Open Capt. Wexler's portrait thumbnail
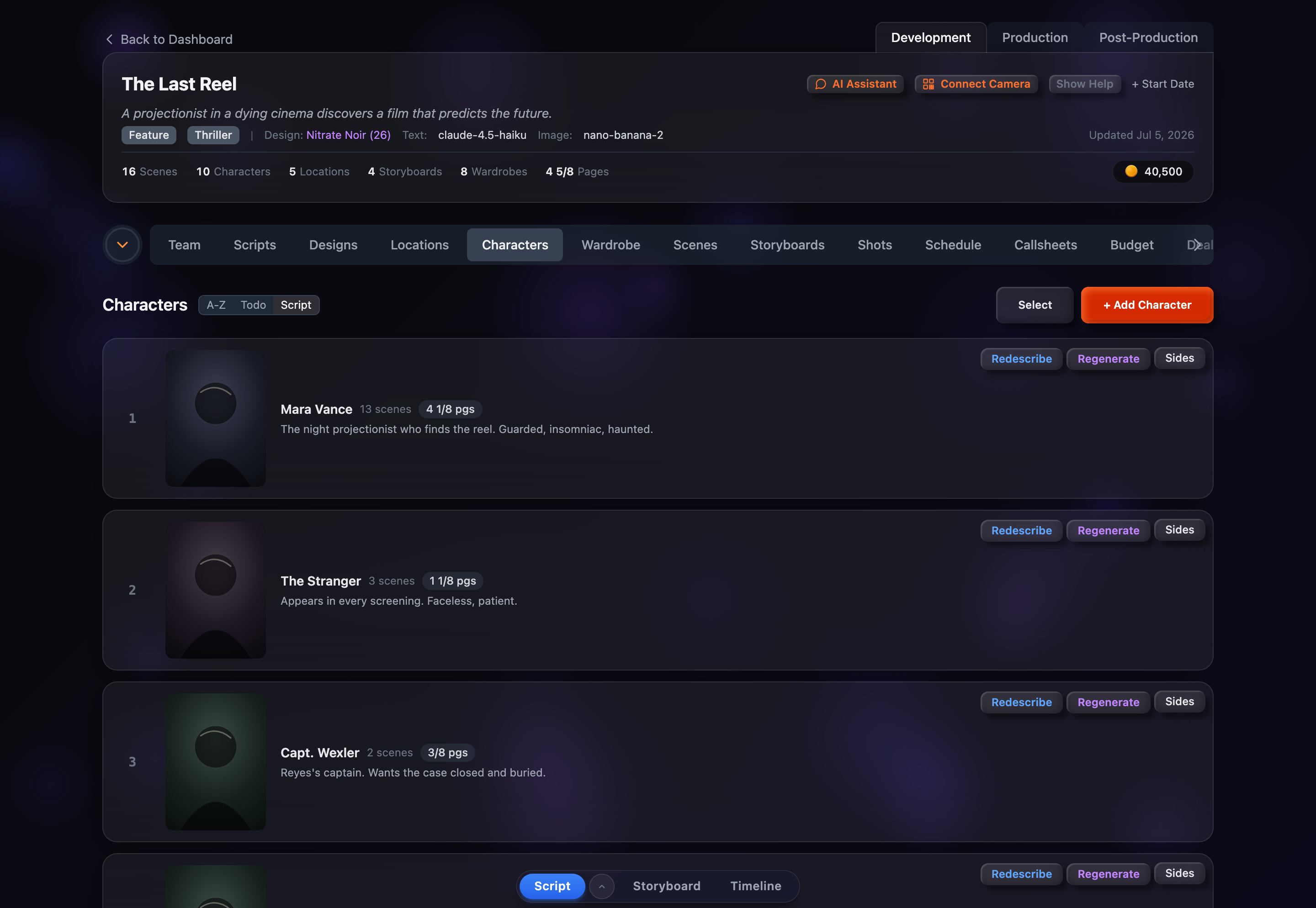Viewport: 1316px width, 908px height. [216, 762]
